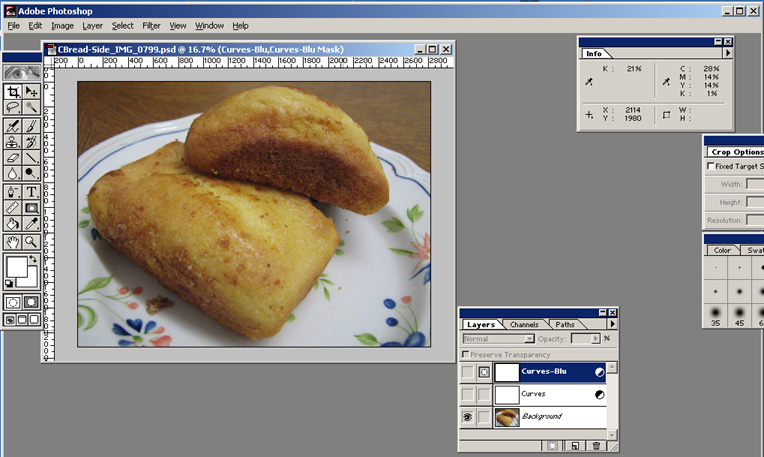Toggle the Background layer link box
764x457 pixels.
coord(484,417)
